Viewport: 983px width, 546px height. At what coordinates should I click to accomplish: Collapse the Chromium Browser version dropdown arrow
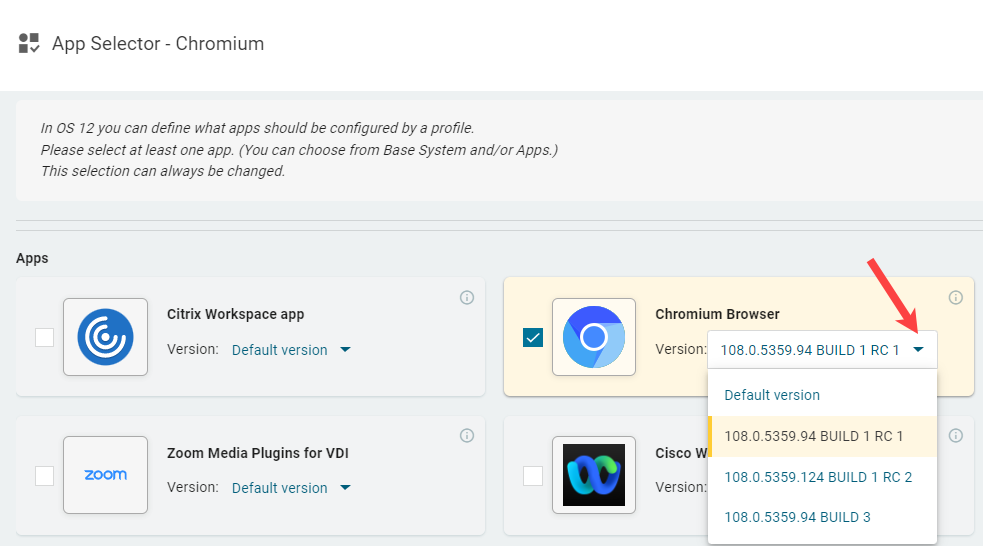click(x=918, y=350)
